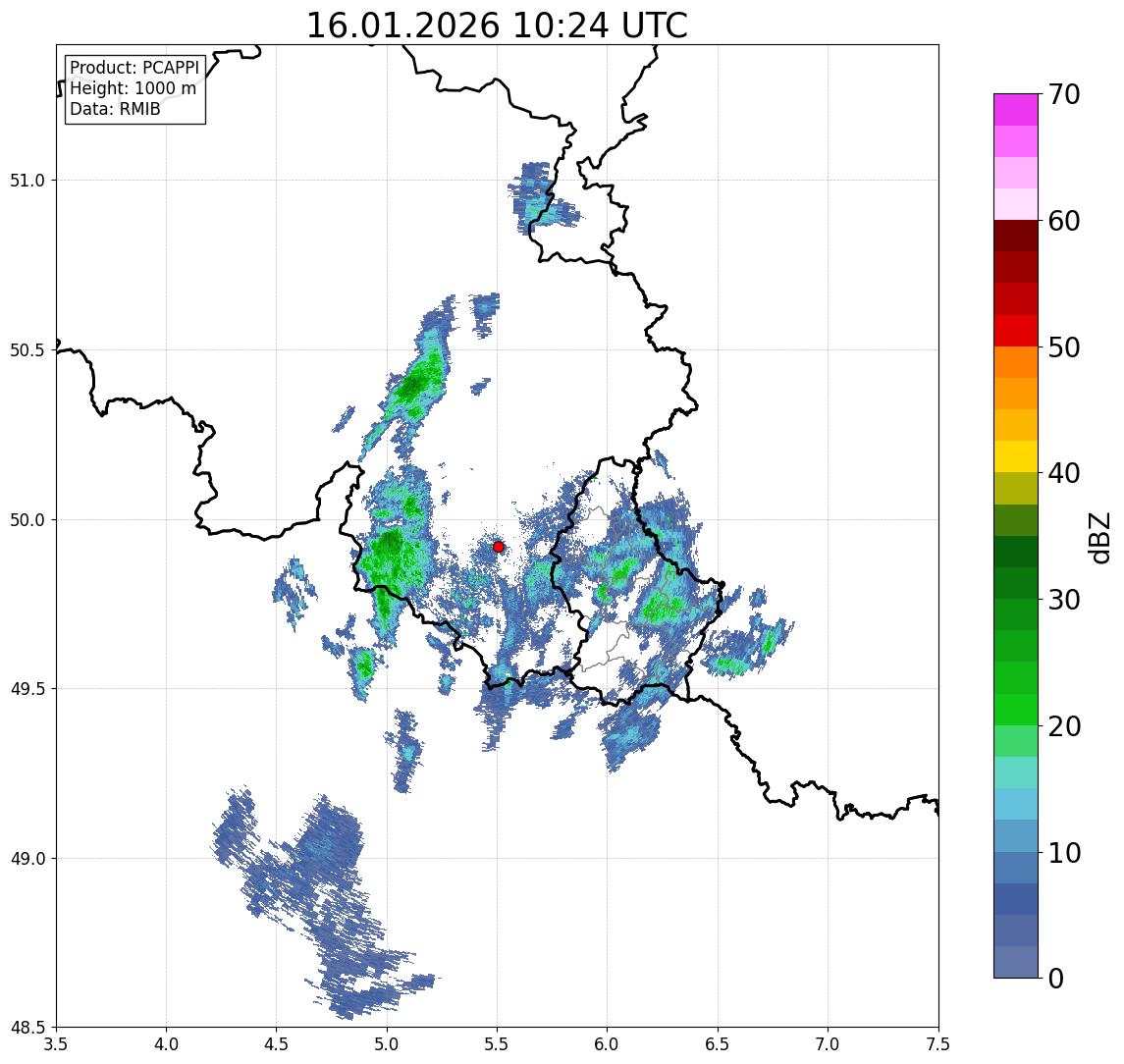Screen dimensions: 1124x1064
Task: Click the longitude axis label 3.5
Action: point(56,1044)
